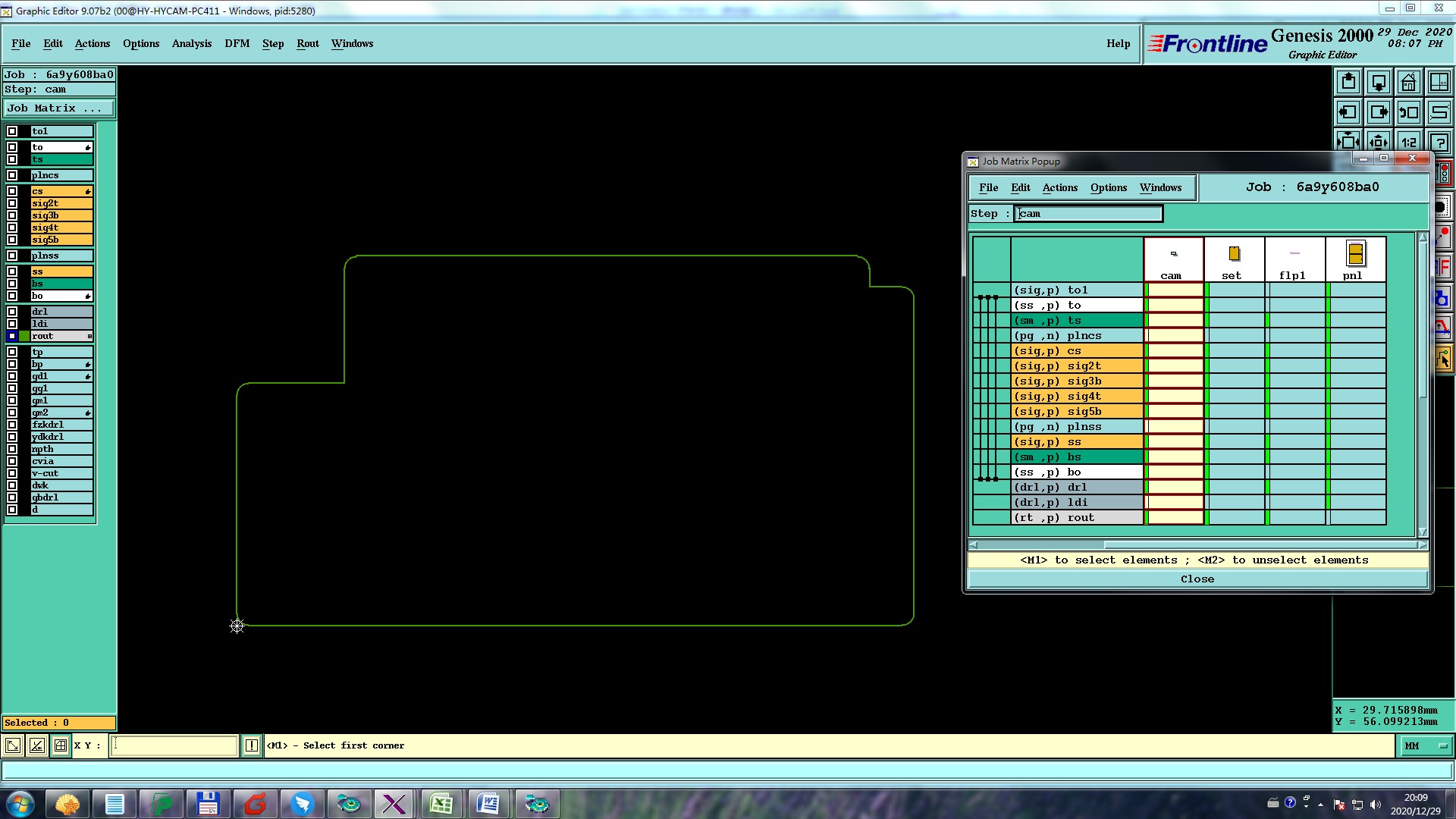Click the pan up arrow icon
The height and width of the screenshot is (819, 1456).
pos(1348,82)
